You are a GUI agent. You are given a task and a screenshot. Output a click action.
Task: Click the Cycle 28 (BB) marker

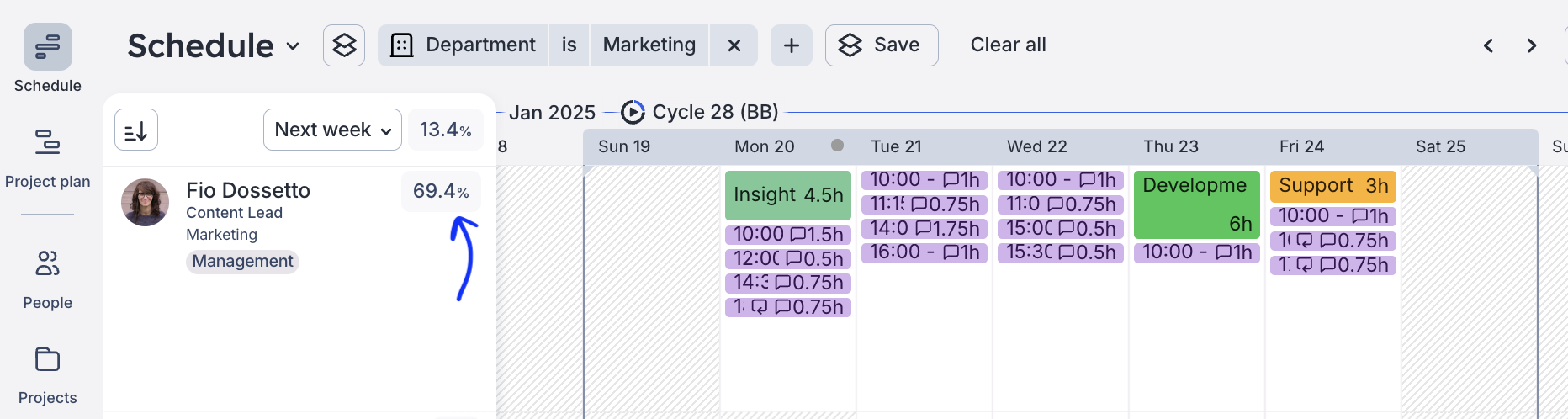[700, 112]
